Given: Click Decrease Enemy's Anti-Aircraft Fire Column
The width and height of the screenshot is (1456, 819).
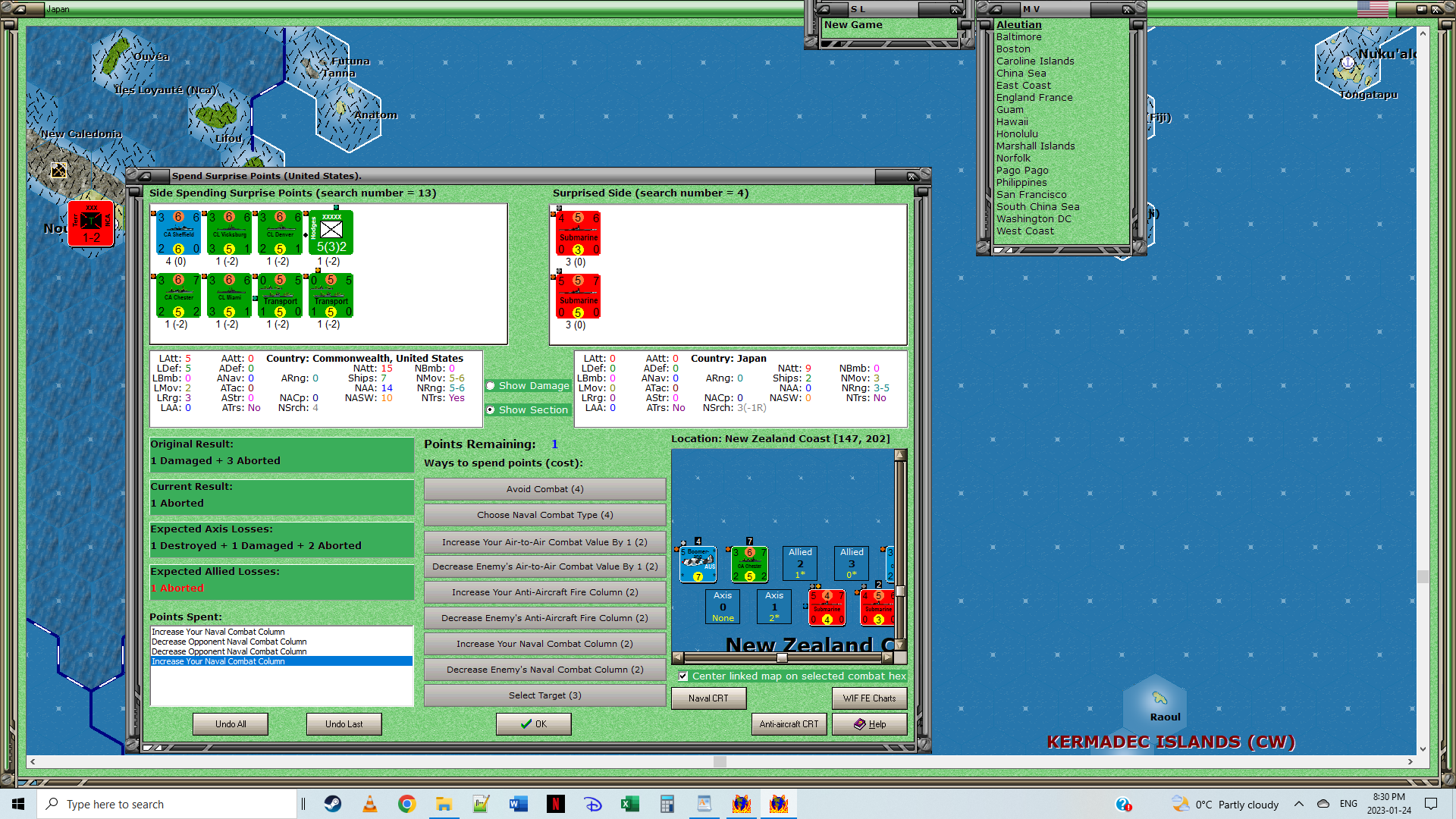Looking at the screenshot, I should point(544,618).
